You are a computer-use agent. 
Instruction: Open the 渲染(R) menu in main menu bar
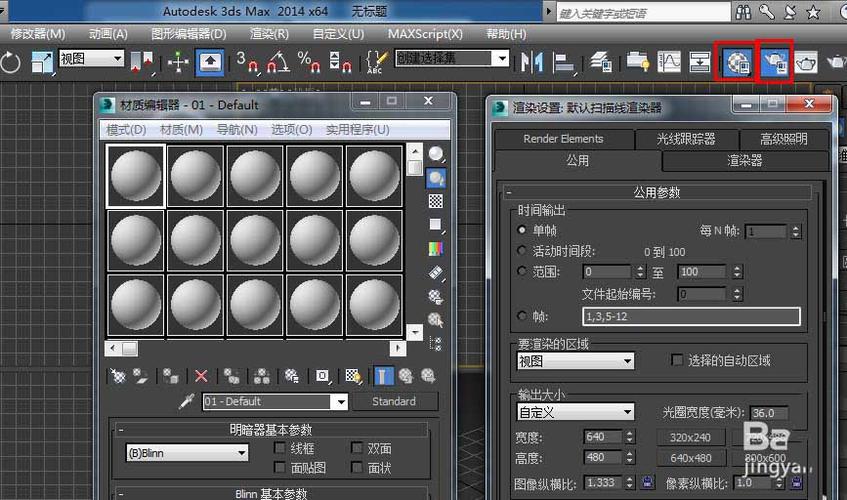click(x=268, y=33)
